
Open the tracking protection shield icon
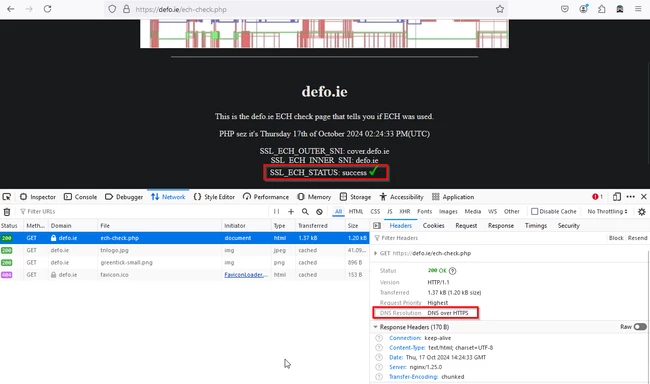[x=112, y=9]
